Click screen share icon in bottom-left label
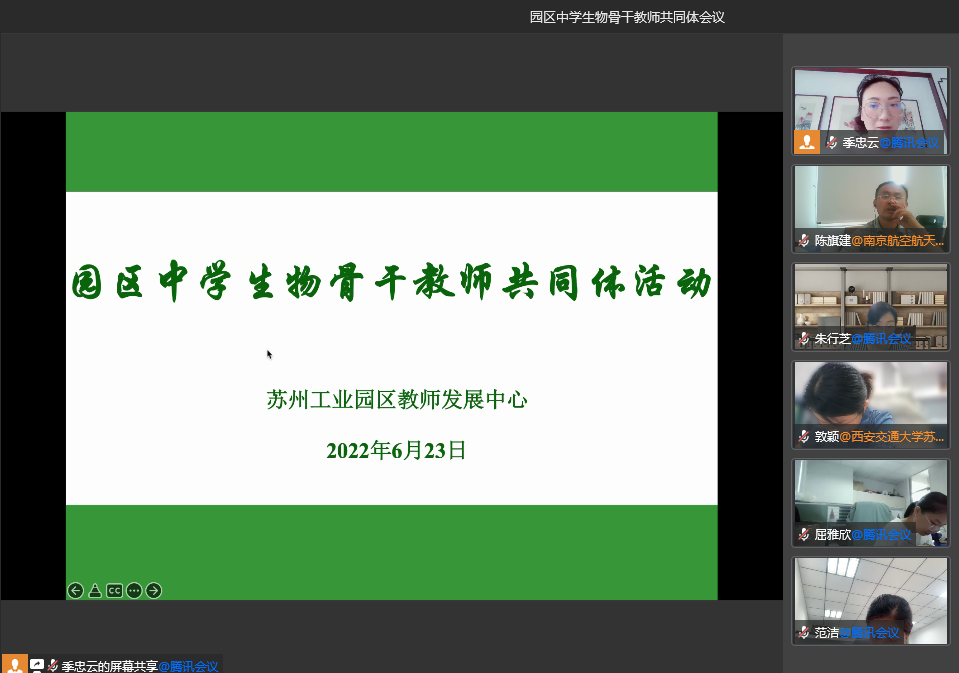The width and height of the screenshot is (959, 673). (x=37, y=665)
